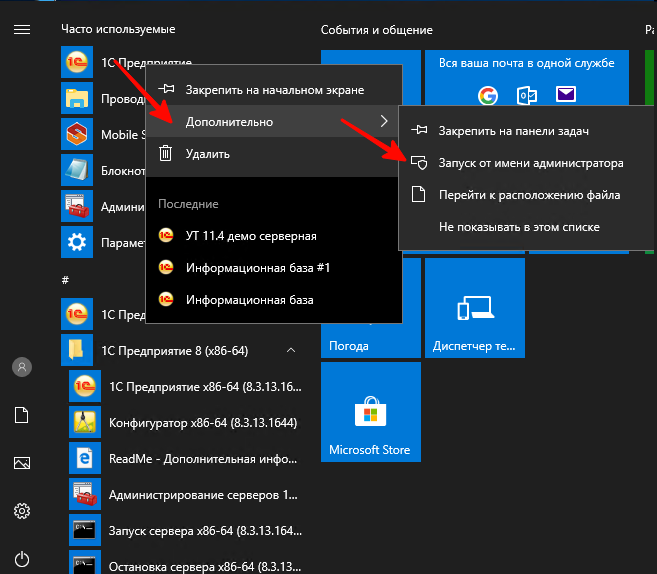Viewport: 657px width, 574px height.
Task: Click pin icon beside Закрепить на панели задач
Action: (x=419, y=130)
